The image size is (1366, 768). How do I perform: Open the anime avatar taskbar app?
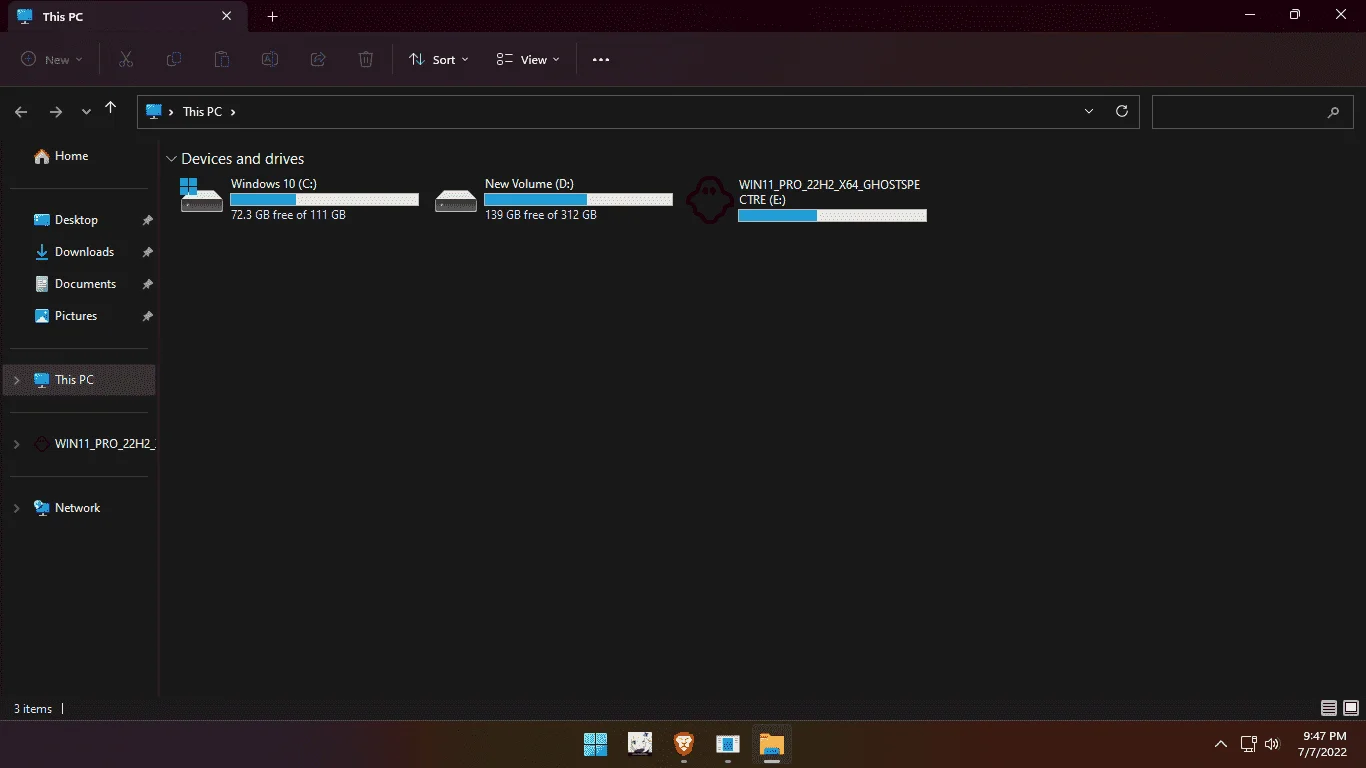(x=640, y=744)
